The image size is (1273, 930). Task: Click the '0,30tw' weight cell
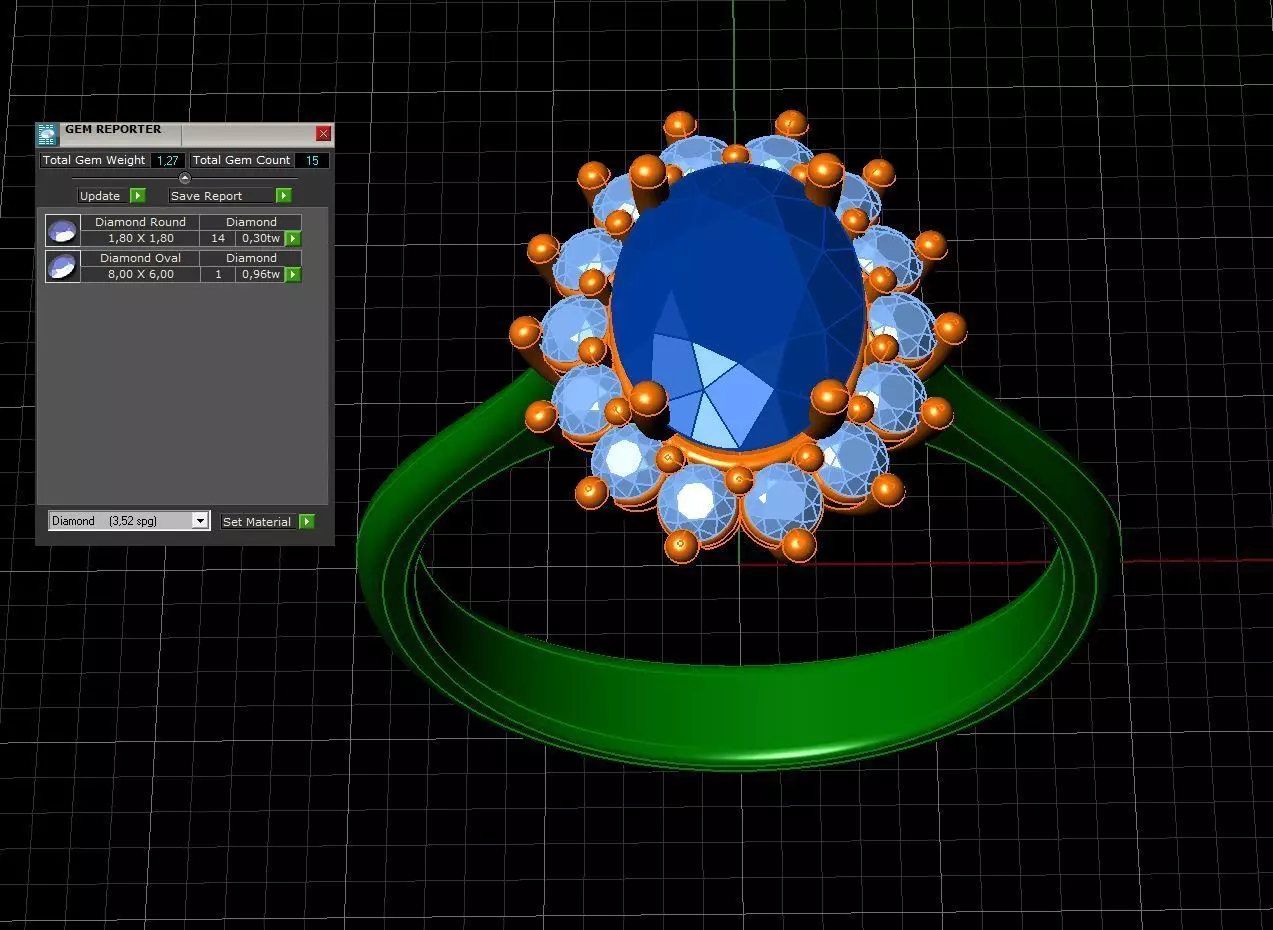(261, 238)
